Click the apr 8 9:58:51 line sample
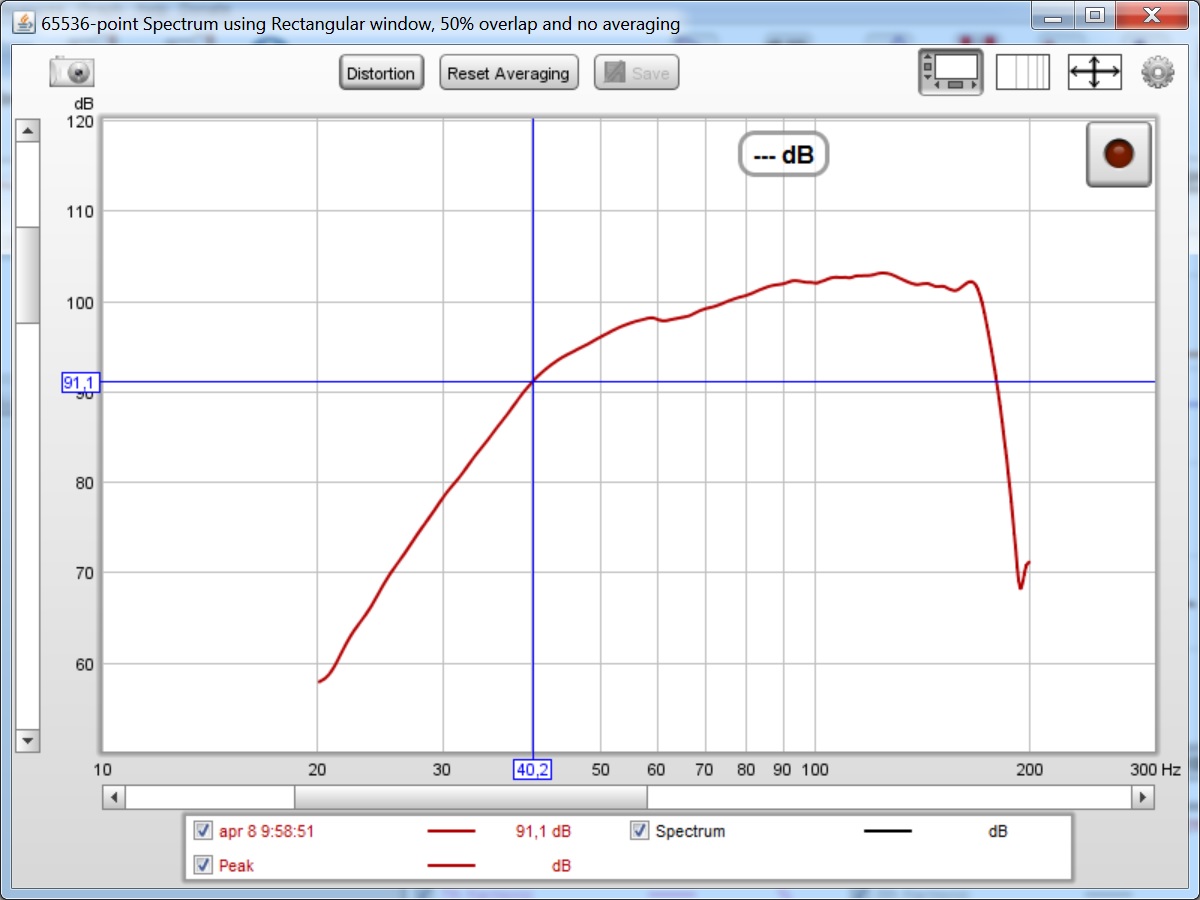Screen dimensions: 1200x900 click(x=451, y=830)
